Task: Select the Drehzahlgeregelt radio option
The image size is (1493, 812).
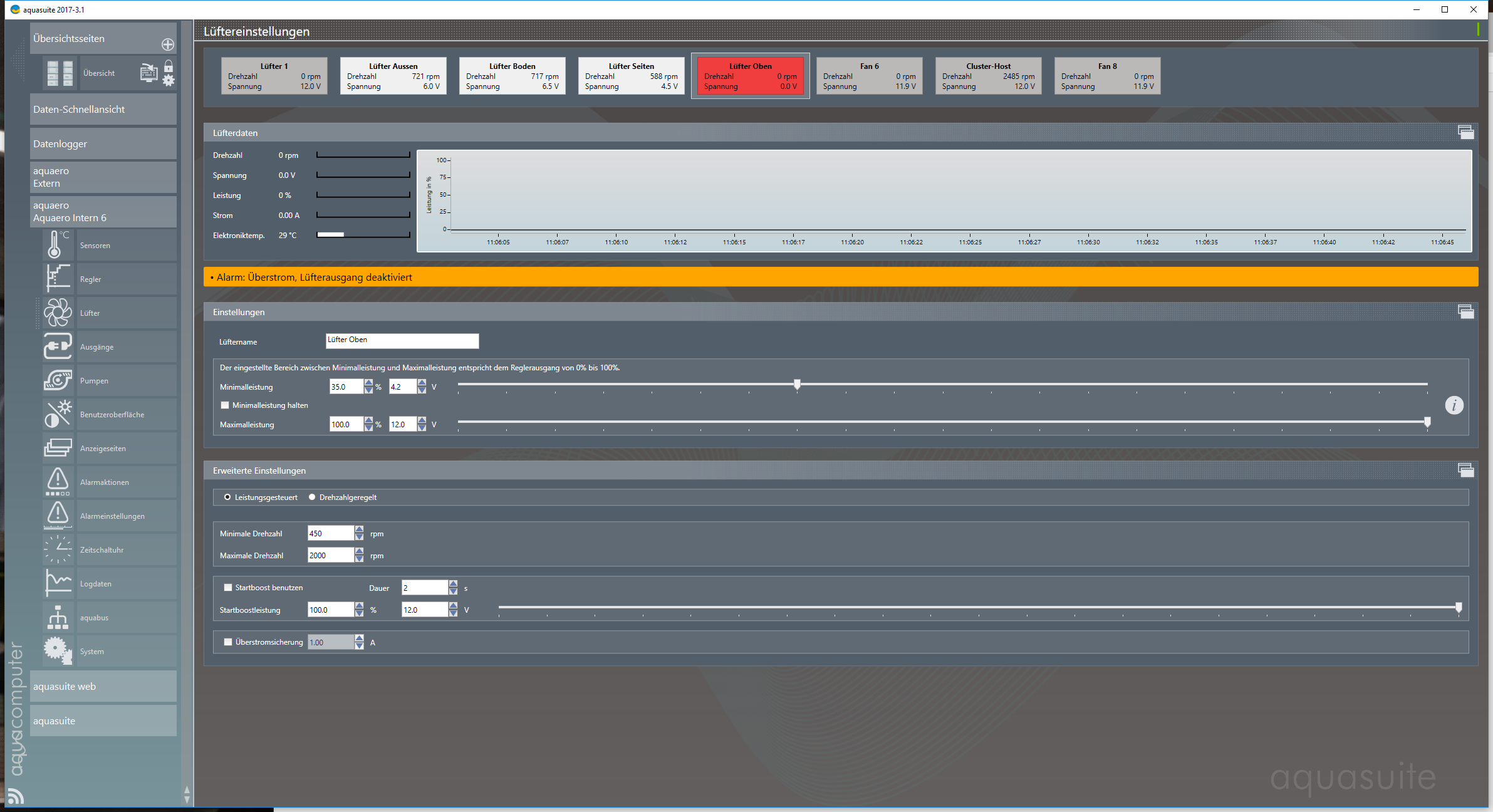Action: tap(312, 497)
